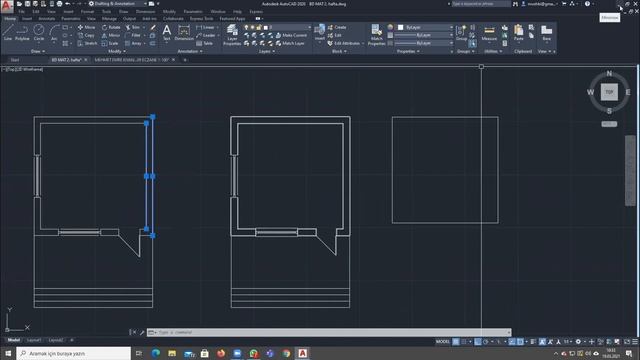Click the Trim tool
Viewport: 640px width, 360px height.
pos(132,27)
